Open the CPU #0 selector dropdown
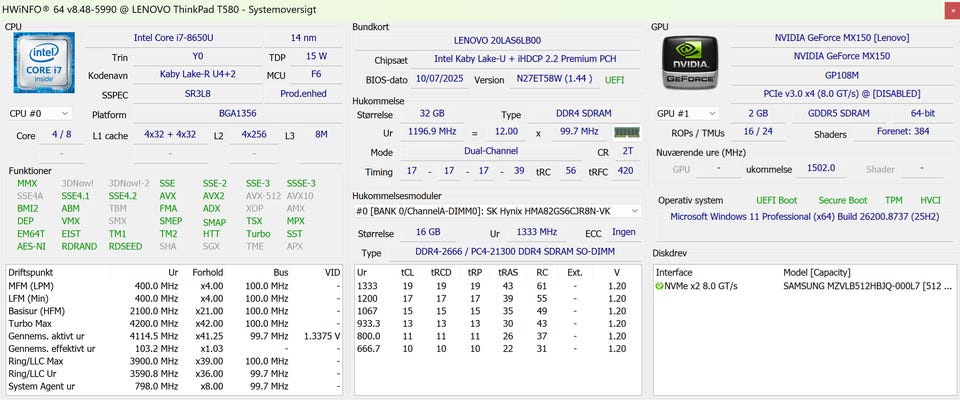This screenshot has height=400, width=960. pos(40,114)
